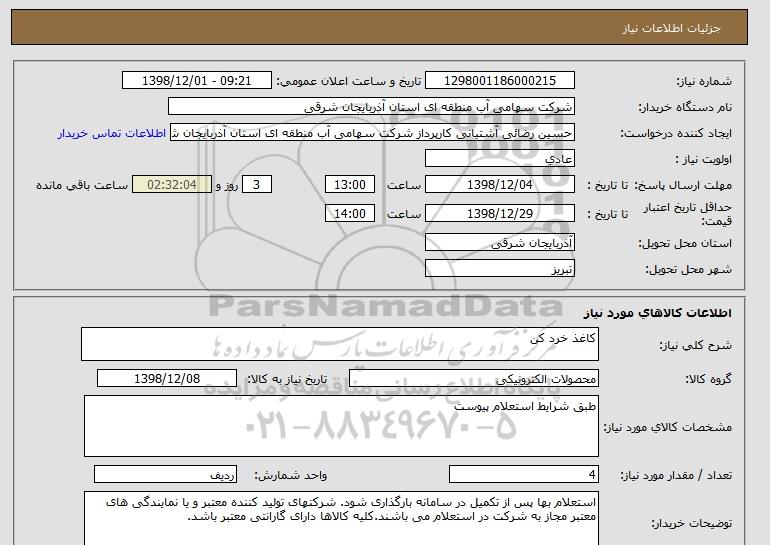
Task: Click the label گروه کالا
Action: (709, 379)
